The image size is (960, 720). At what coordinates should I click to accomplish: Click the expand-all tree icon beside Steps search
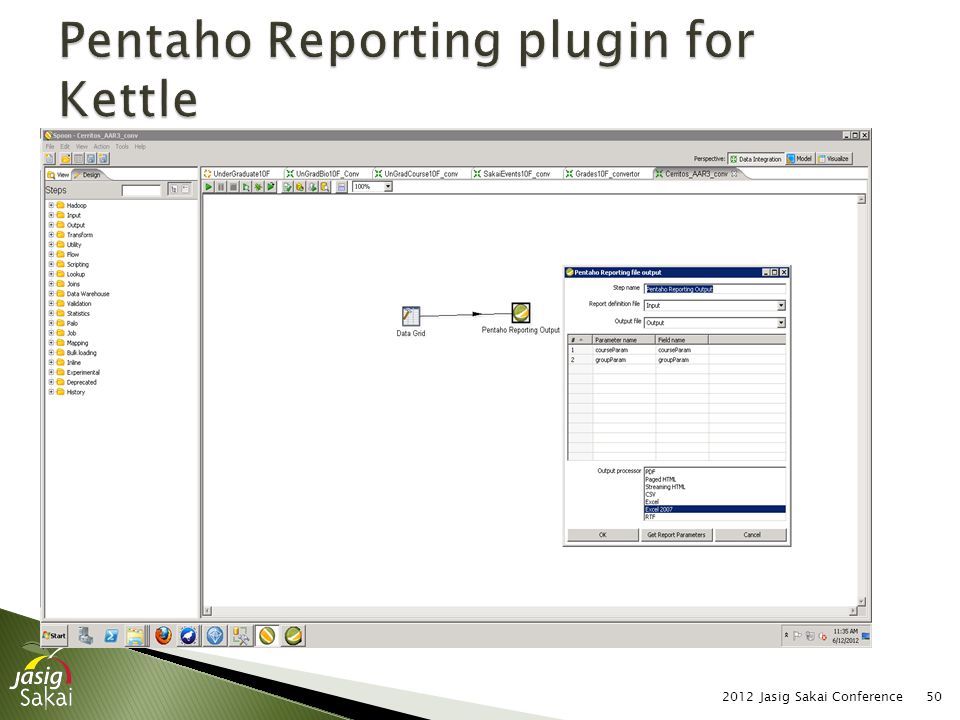tap(173, 189)
